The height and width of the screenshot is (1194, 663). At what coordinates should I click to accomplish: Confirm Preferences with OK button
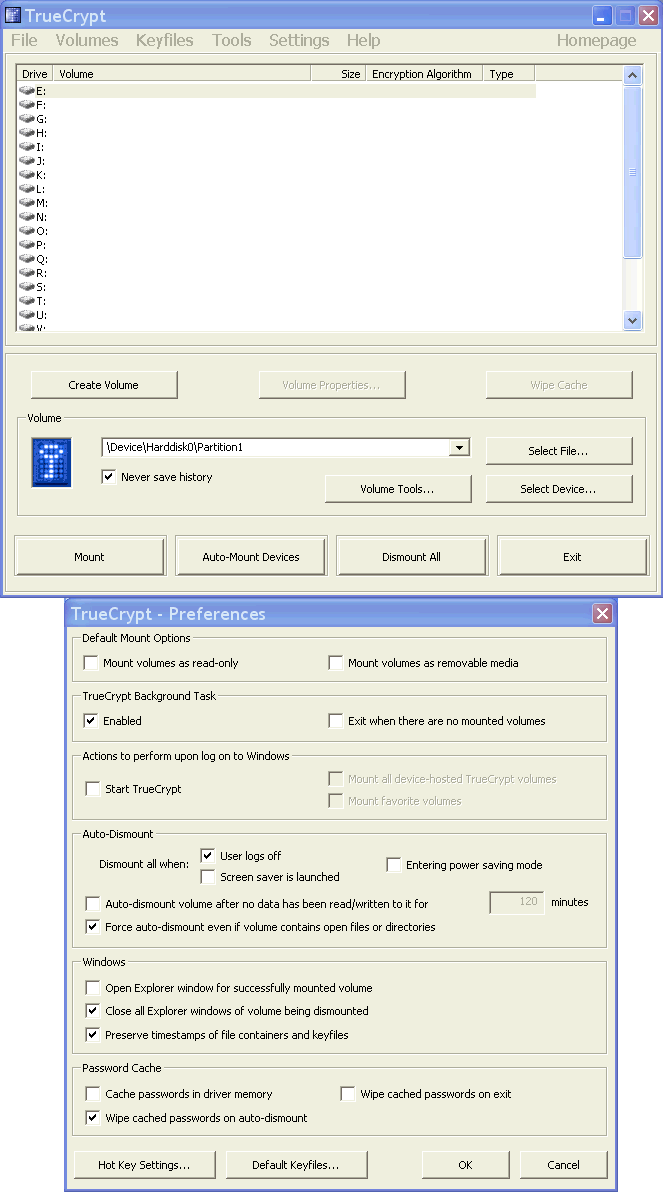pyautogui.click(x=465, y=1165)
